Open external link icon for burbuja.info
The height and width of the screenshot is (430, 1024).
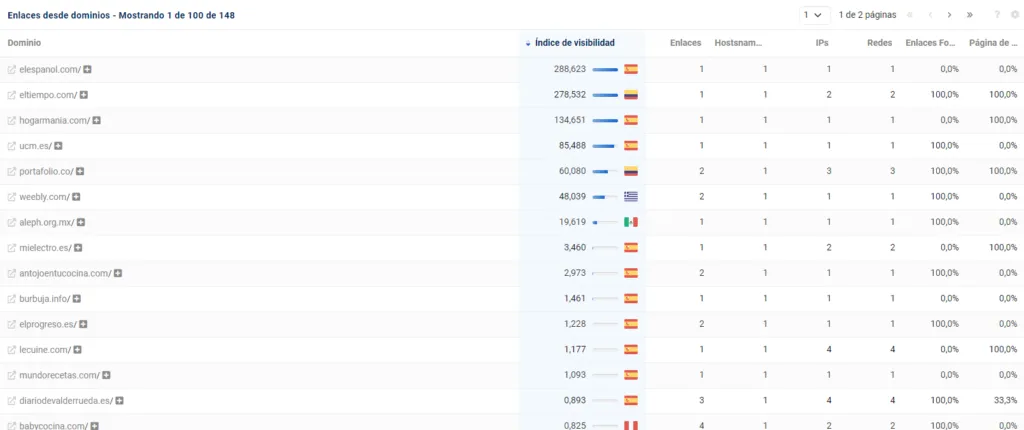[x=11, y=299]
